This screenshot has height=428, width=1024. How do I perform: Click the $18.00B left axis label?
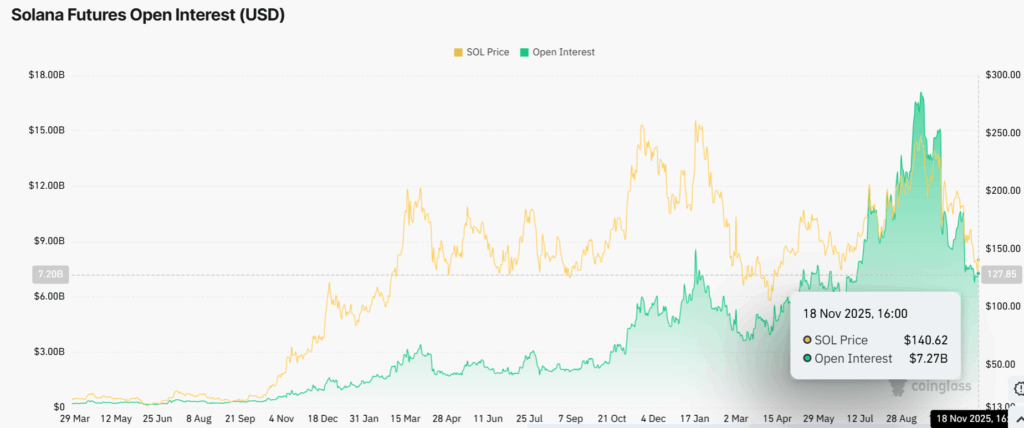tap(49, 75)
